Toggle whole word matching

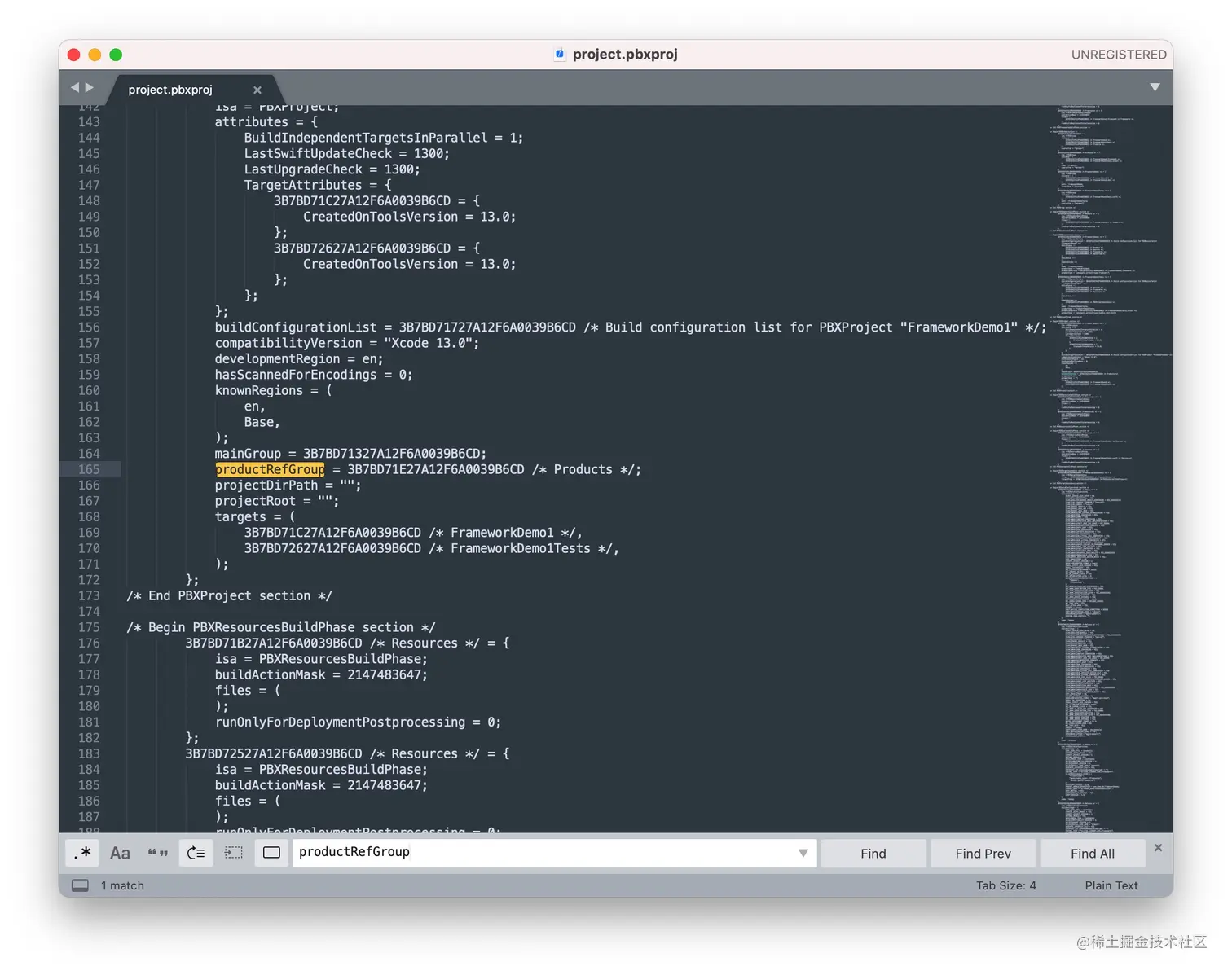click(158, 853)
